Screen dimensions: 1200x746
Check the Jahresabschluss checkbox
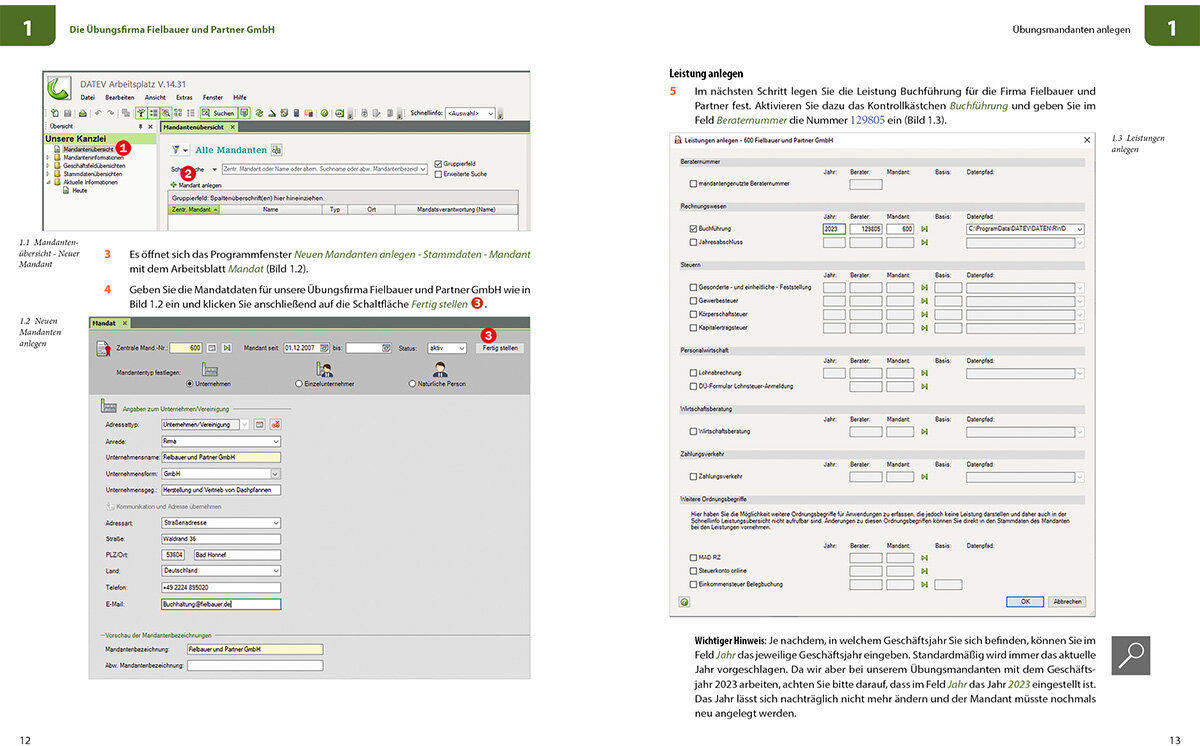pyautogui.click(x=693, y=242)
